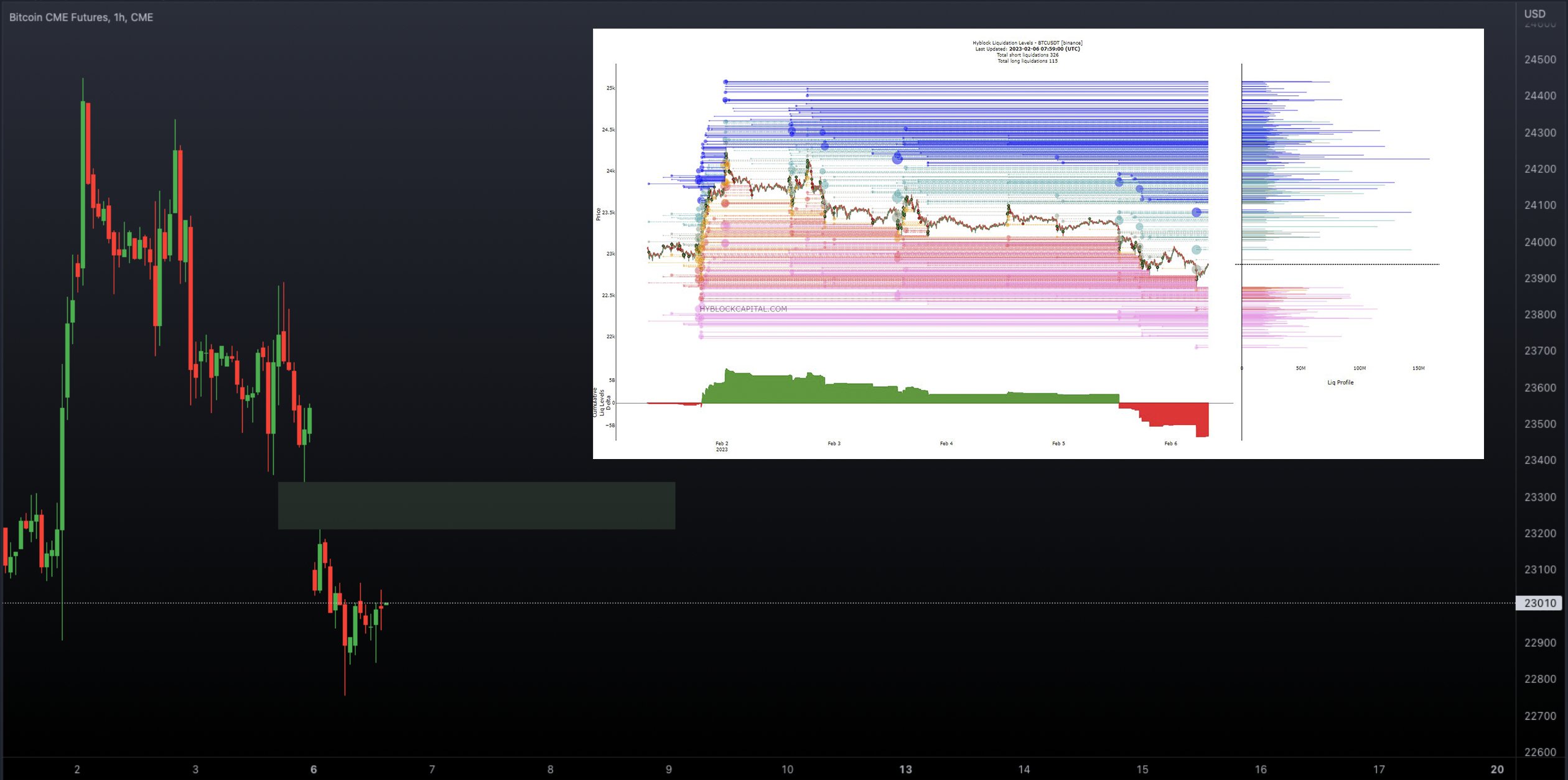Click the Feb 4 label in the inset chart
The height and width of the screenshot is (780, 1568).
coord(946,443)
